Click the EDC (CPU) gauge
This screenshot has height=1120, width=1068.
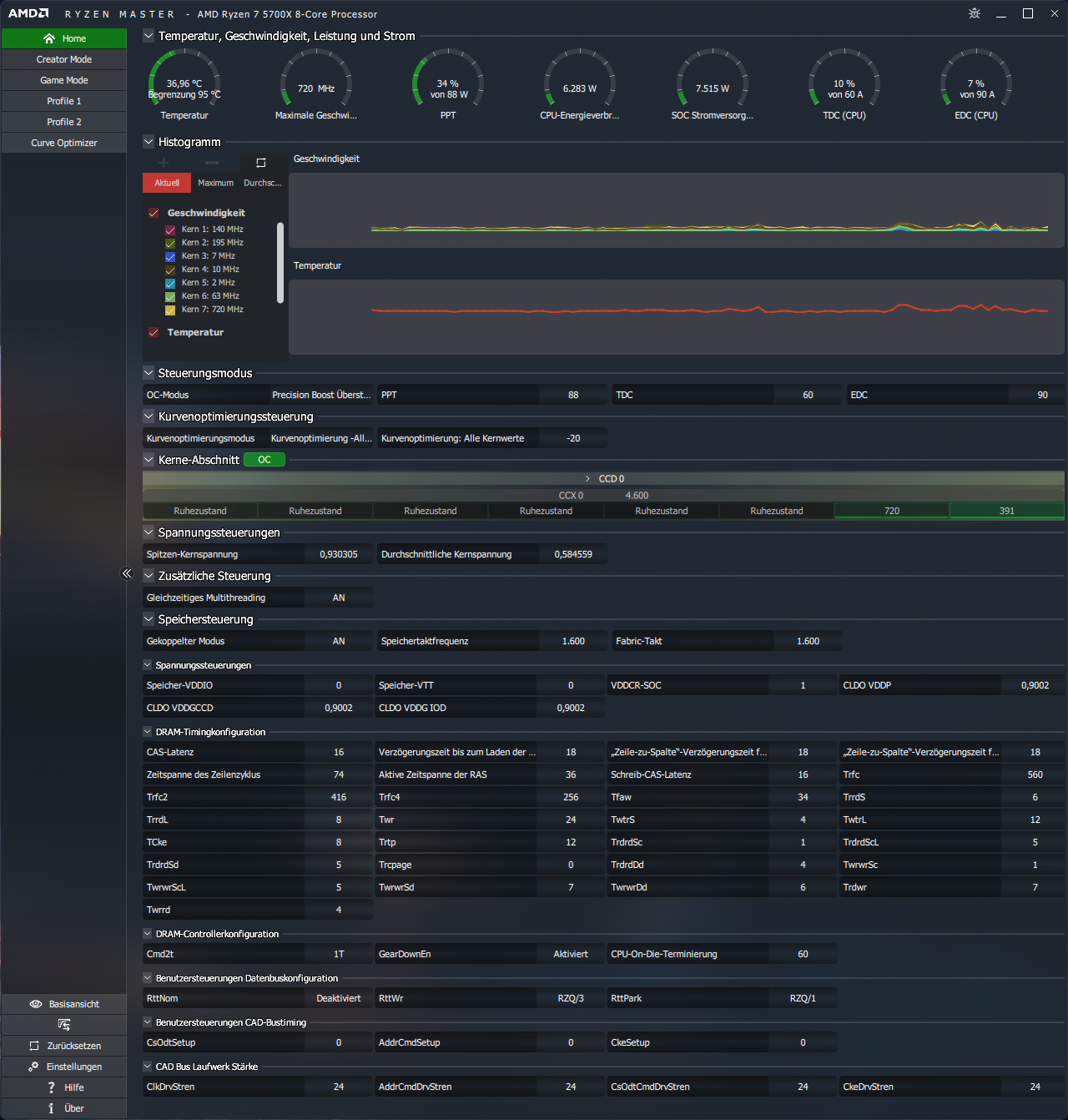[x=976, y=85]
